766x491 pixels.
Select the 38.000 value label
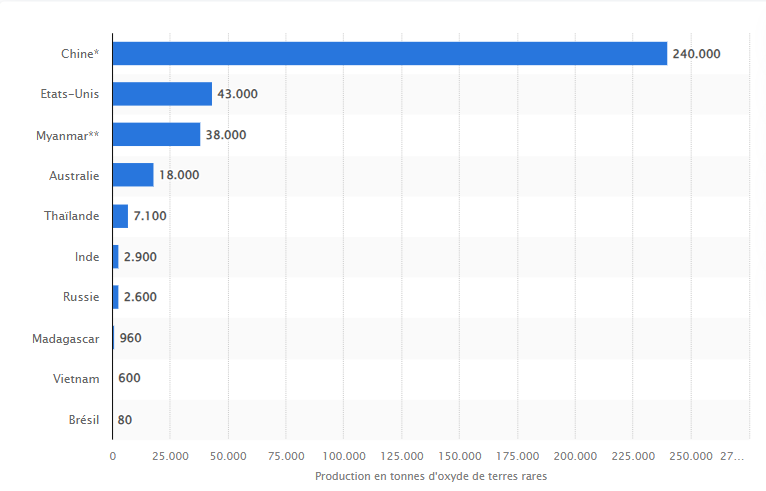point(226,135)
